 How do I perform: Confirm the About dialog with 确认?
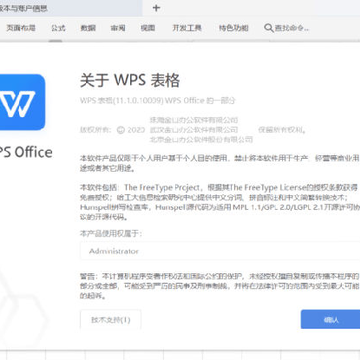(x=330, y=320)
